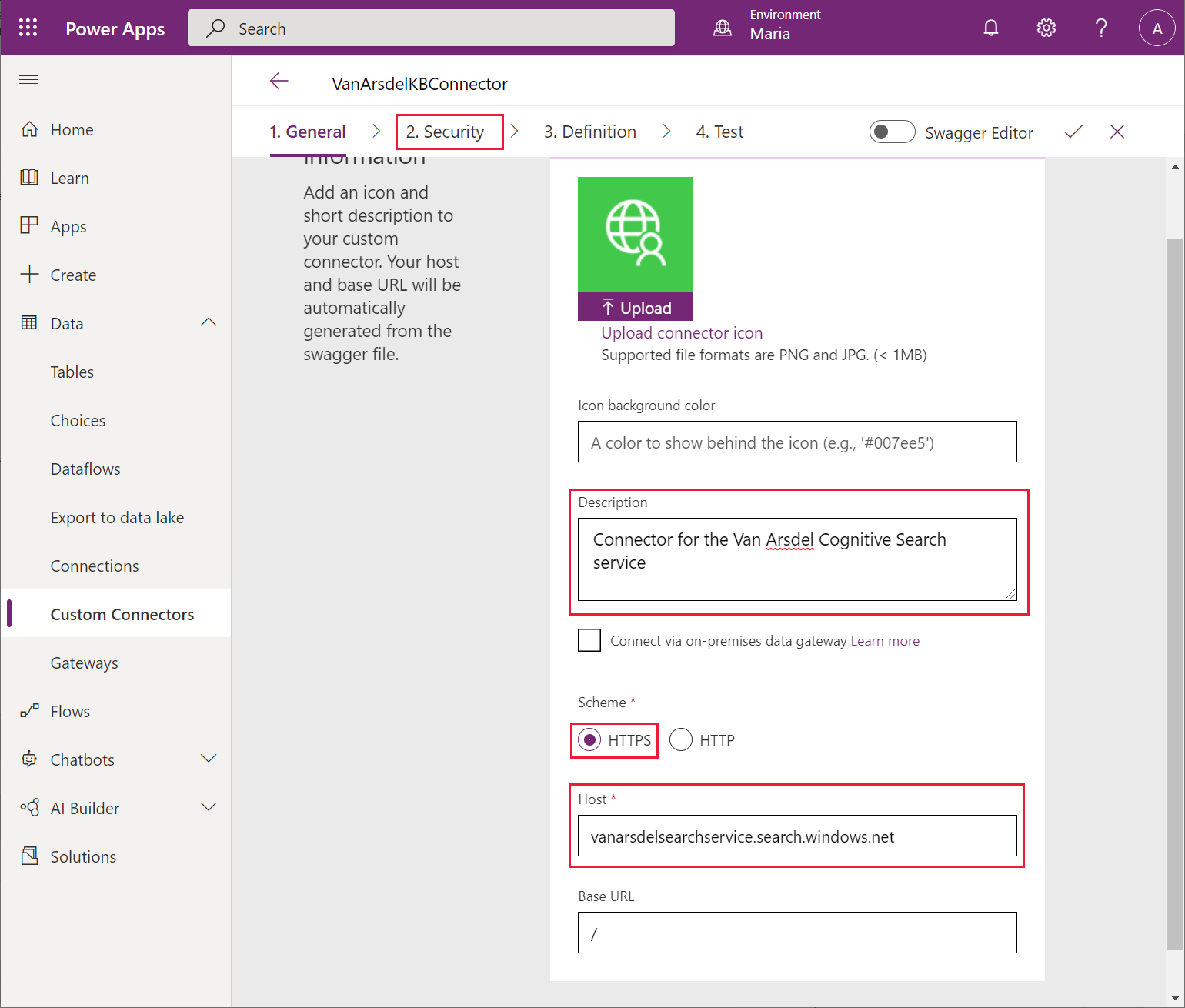The image size is (1185, 1008).
Task: Click the vertical scrollbar thumb
Action: [x=1175, y=594]
